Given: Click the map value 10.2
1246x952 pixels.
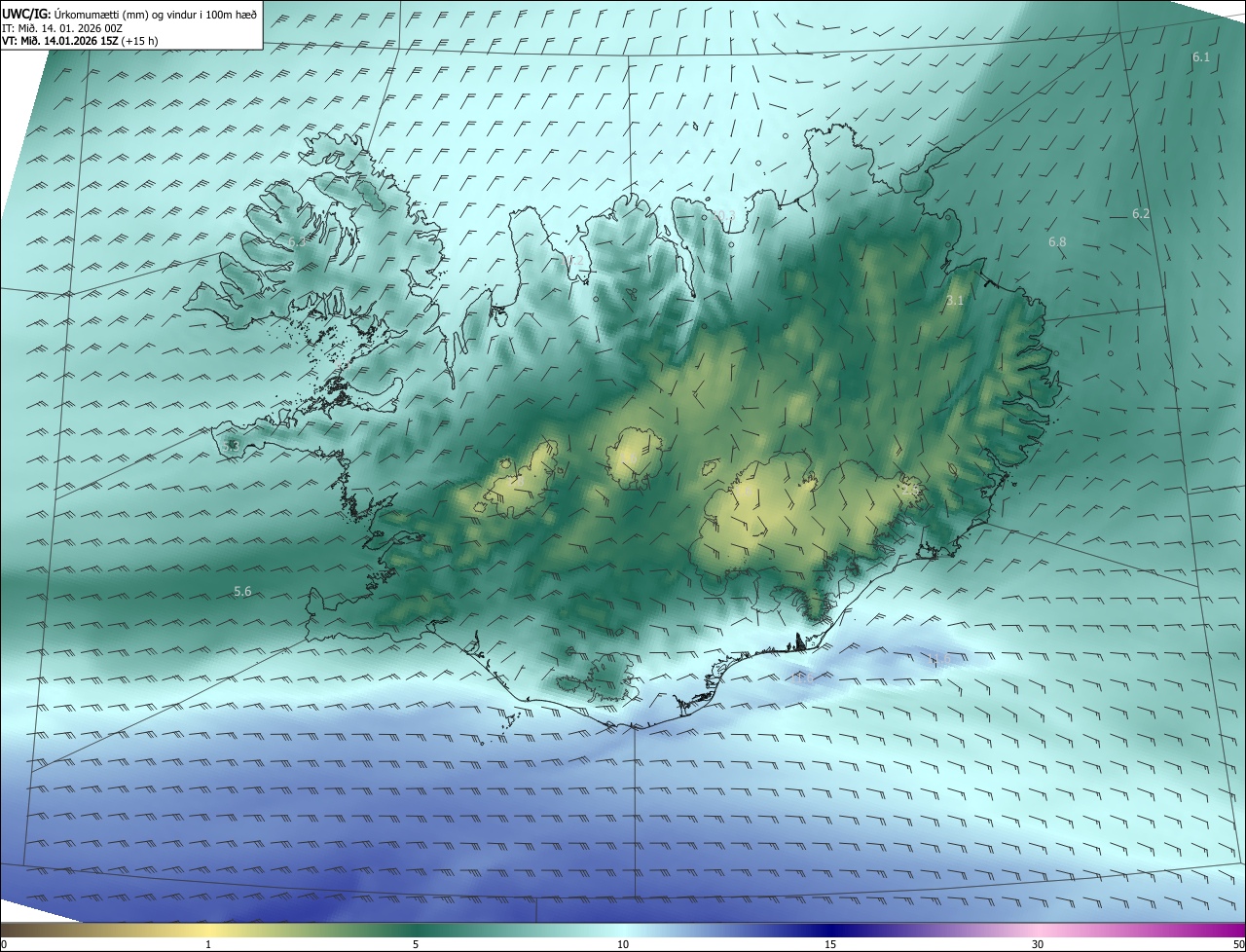Looking at the screenshot, I should tap(572, 260).
